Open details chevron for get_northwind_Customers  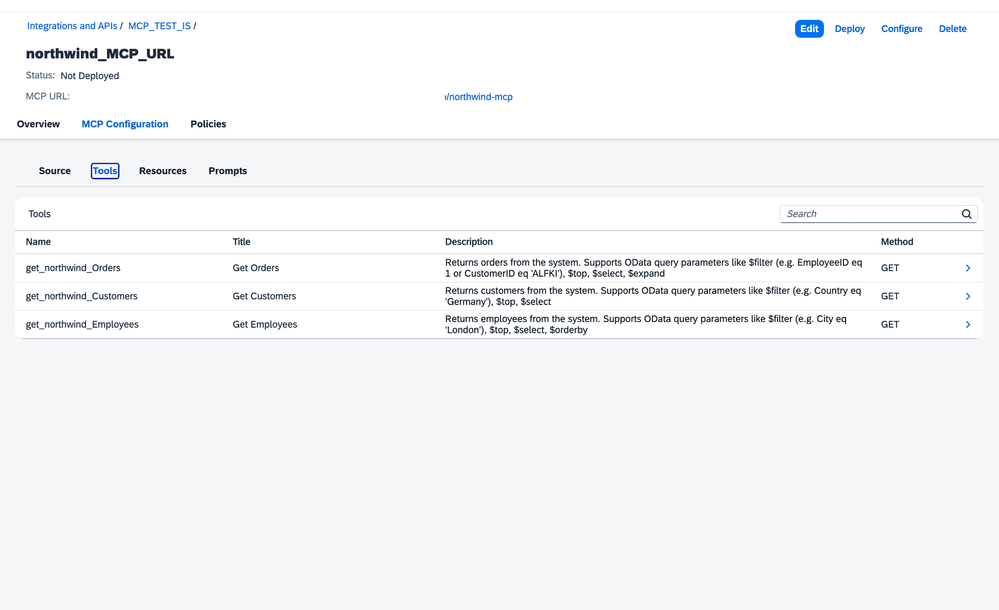coord(968,296)
